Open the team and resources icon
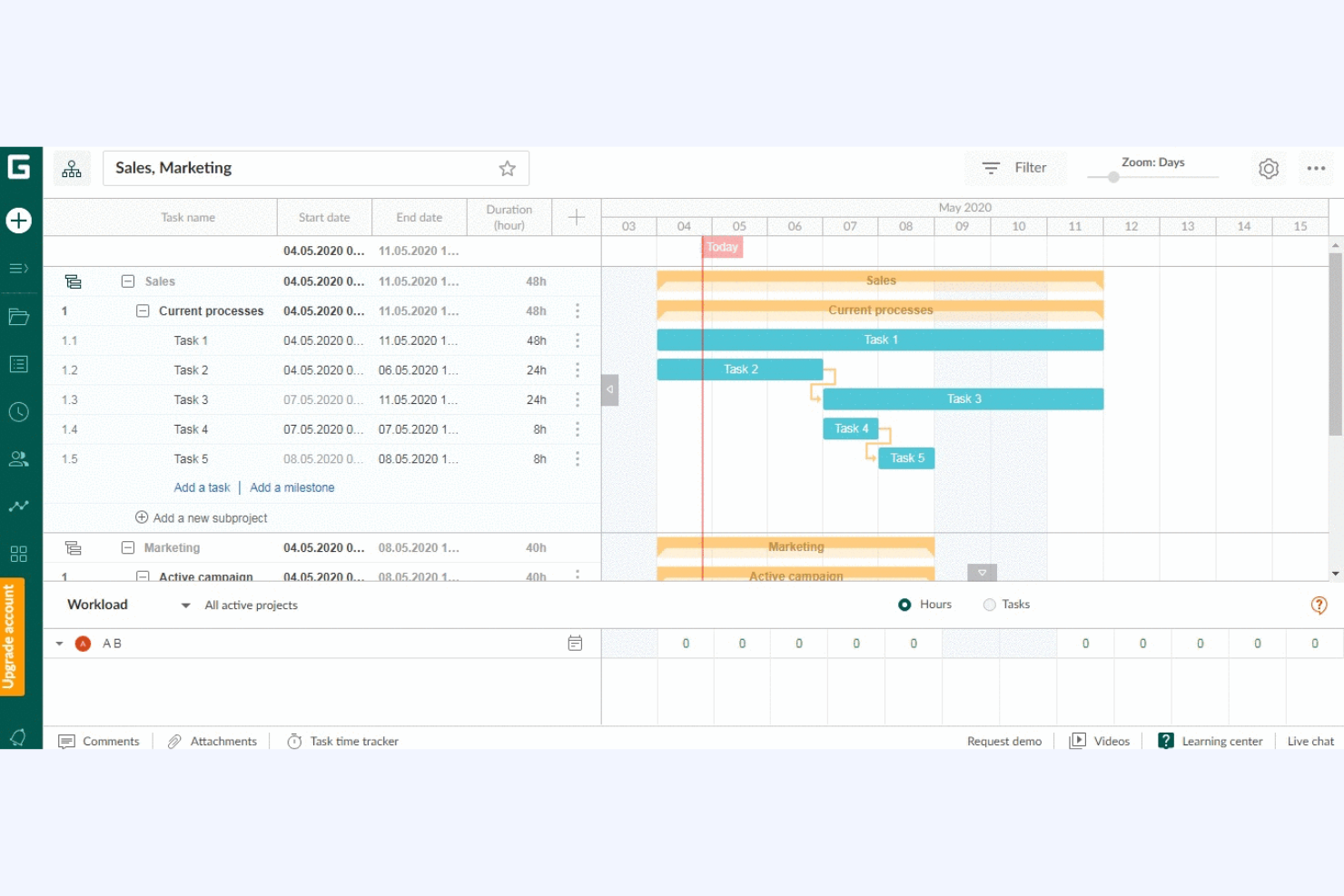The image size is (1344, 896). point(18,458)
